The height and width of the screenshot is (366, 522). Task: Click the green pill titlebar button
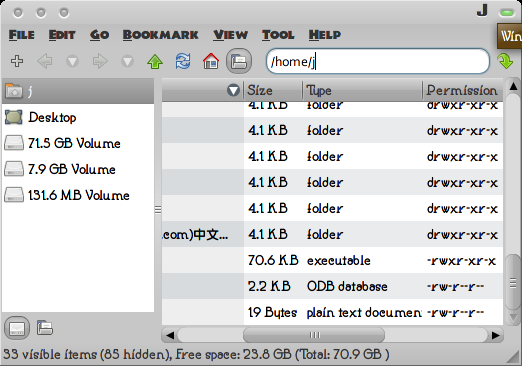(507, 13)
